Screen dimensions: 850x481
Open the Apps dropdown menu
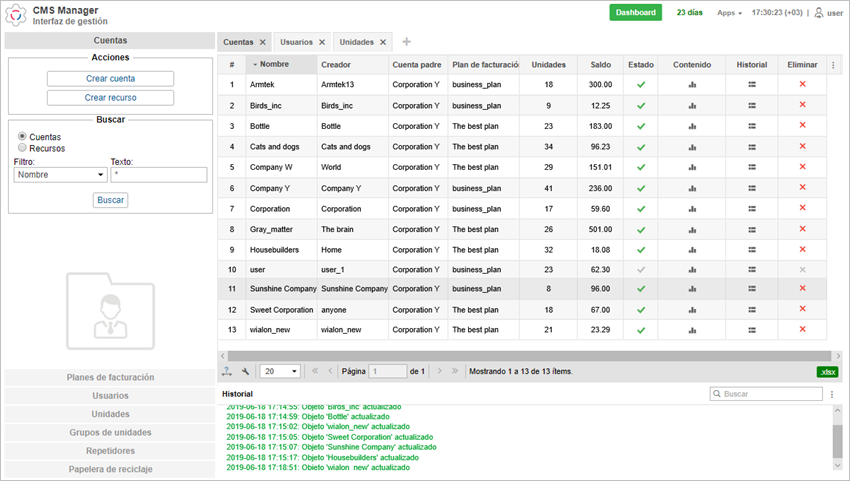point(729,13)
